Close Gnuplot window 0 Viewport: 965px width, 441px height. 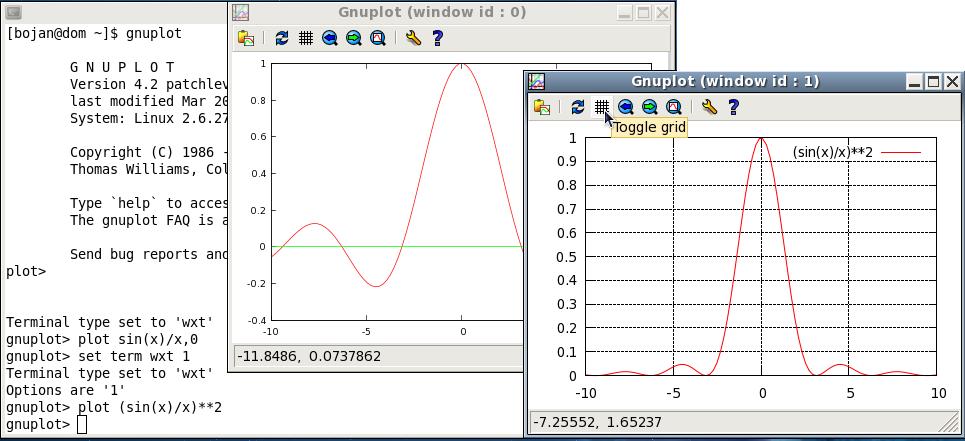tap(662, 12)
